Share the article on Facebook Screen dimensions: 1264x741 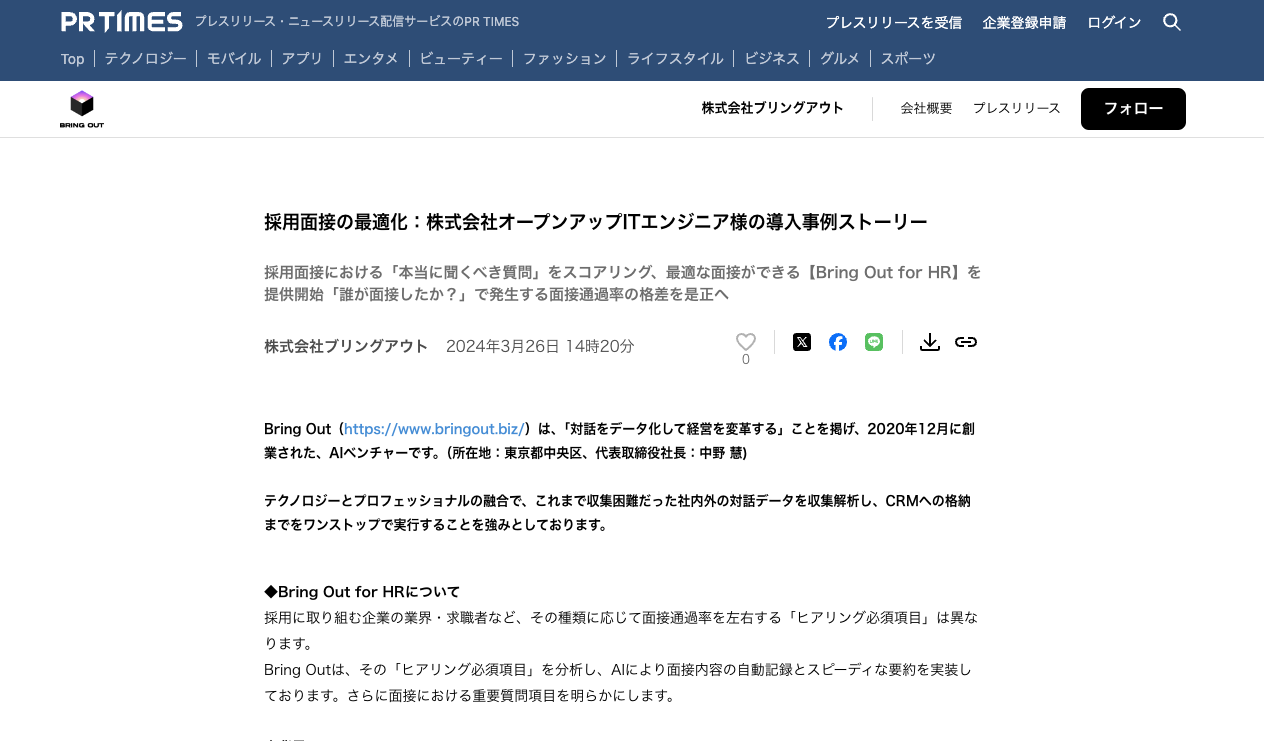coord(838,342)
